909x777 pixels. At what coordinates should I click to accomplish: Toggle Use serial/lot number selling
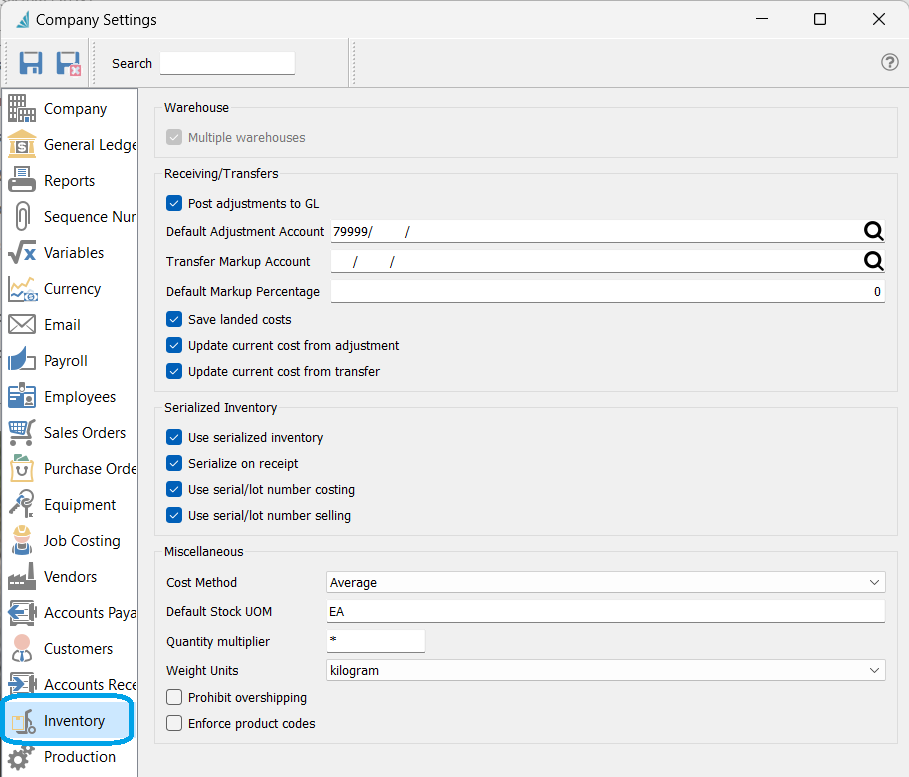point(174,515)
